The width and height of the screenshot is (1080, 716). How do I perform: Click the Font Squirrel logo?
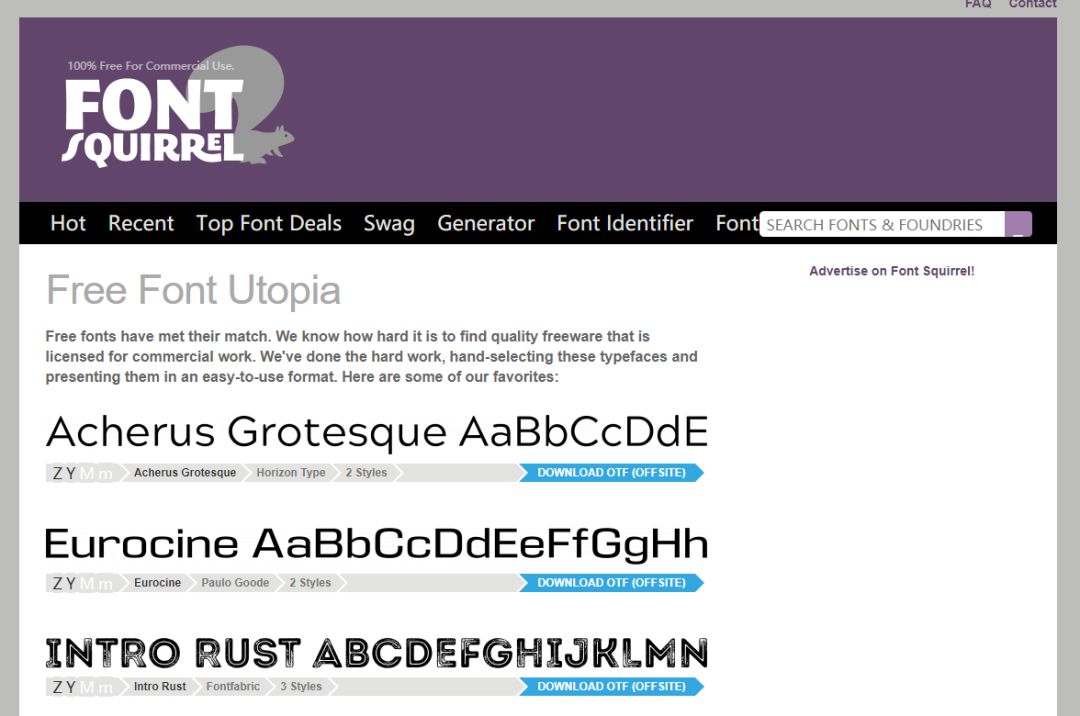pos(178,106)
